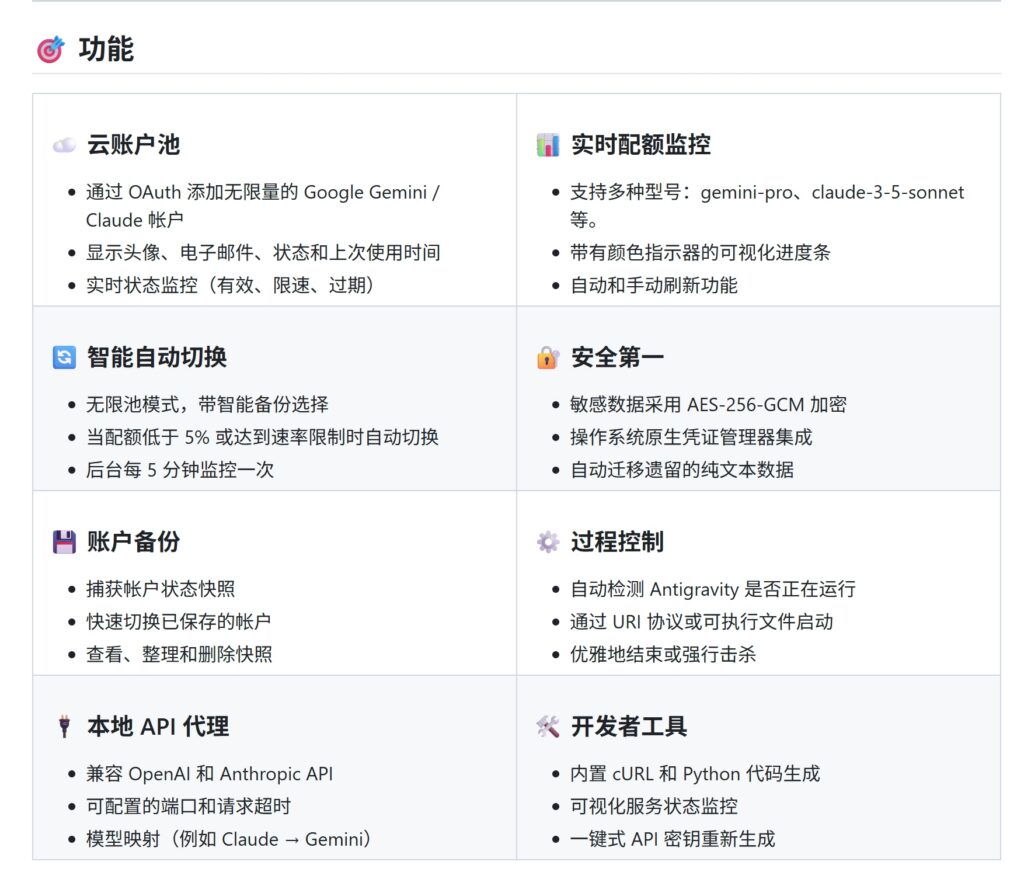Click the 安全第一 heading text
This screenshot has width=1024, height=886.
pos(617,357)
